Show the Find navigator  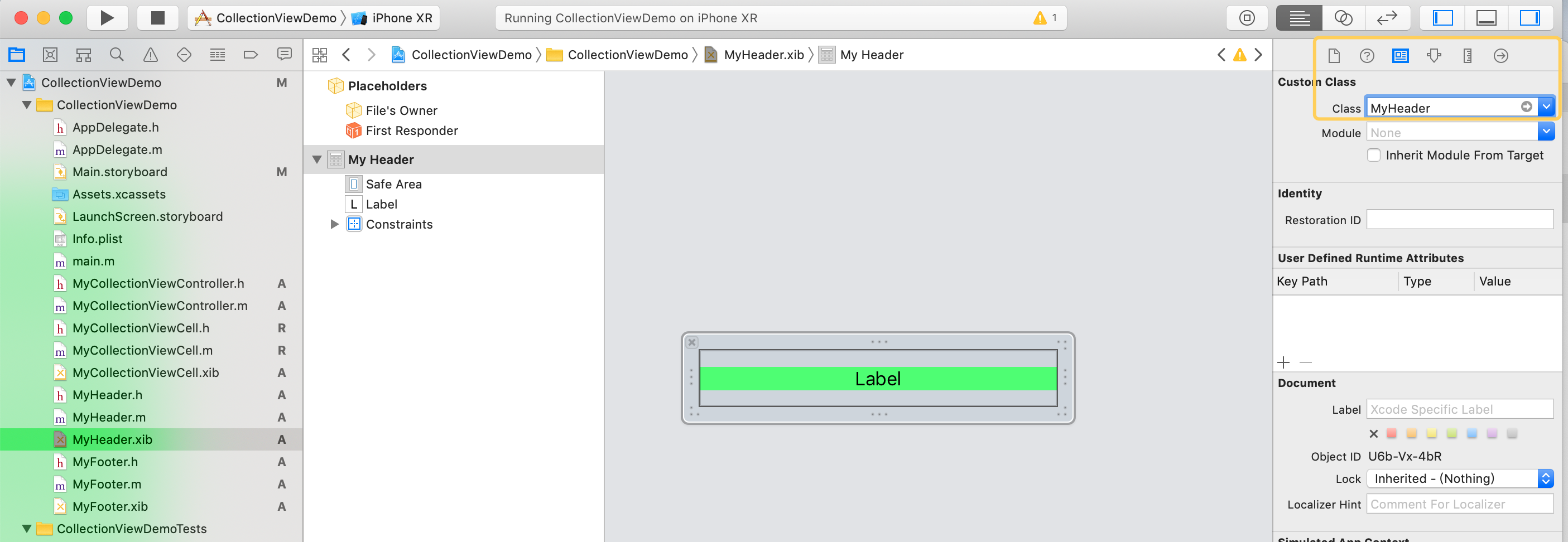pyautogui.click(x=117, y=55)
